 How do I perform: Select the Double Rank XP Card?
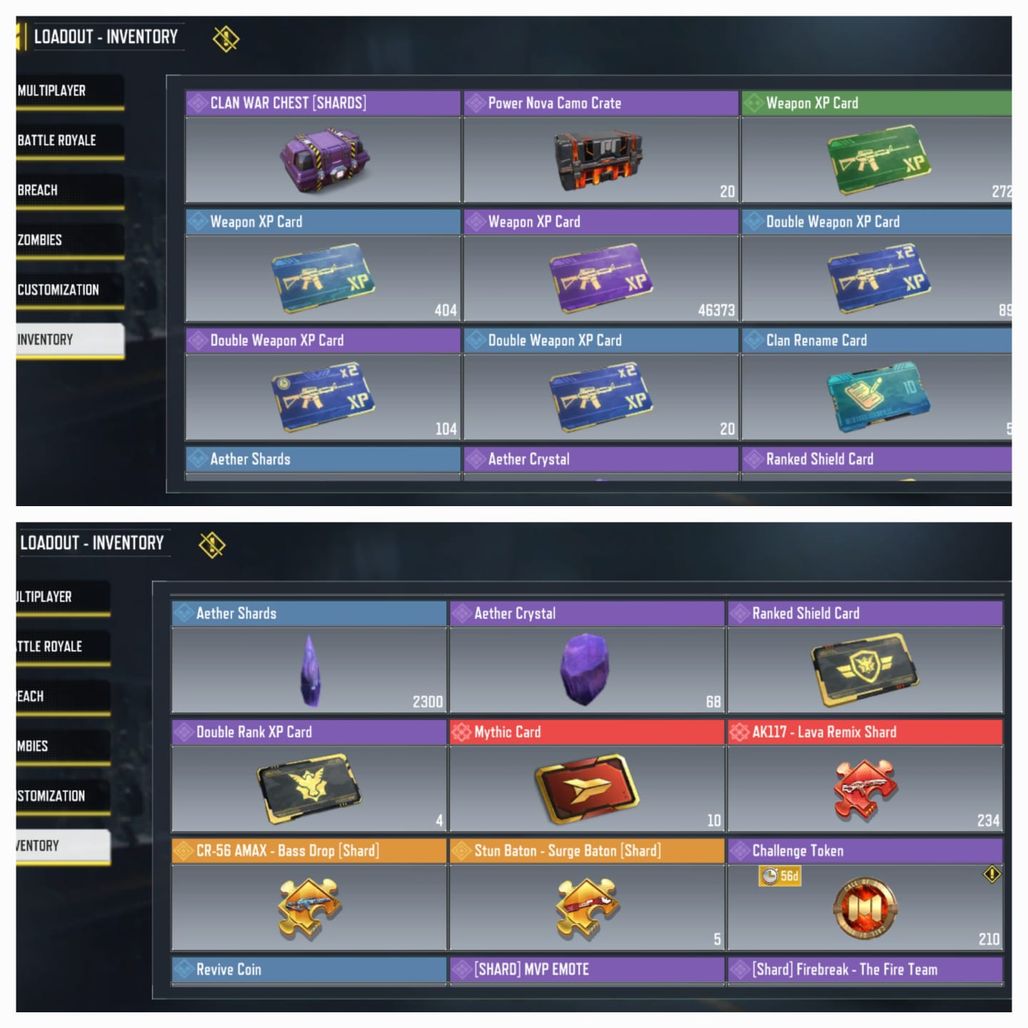309,788
